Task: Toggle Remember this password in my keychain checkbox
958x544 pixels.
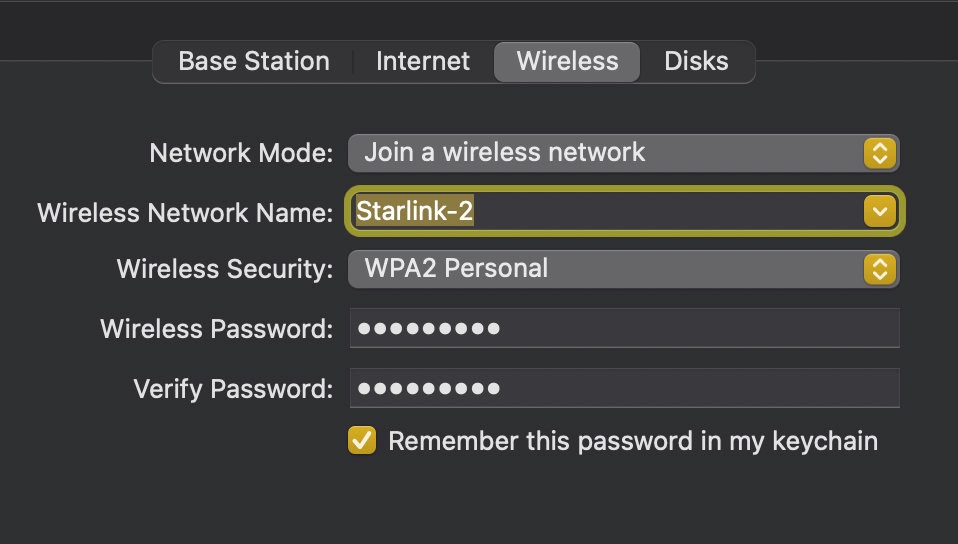Action: click(362, 441)
